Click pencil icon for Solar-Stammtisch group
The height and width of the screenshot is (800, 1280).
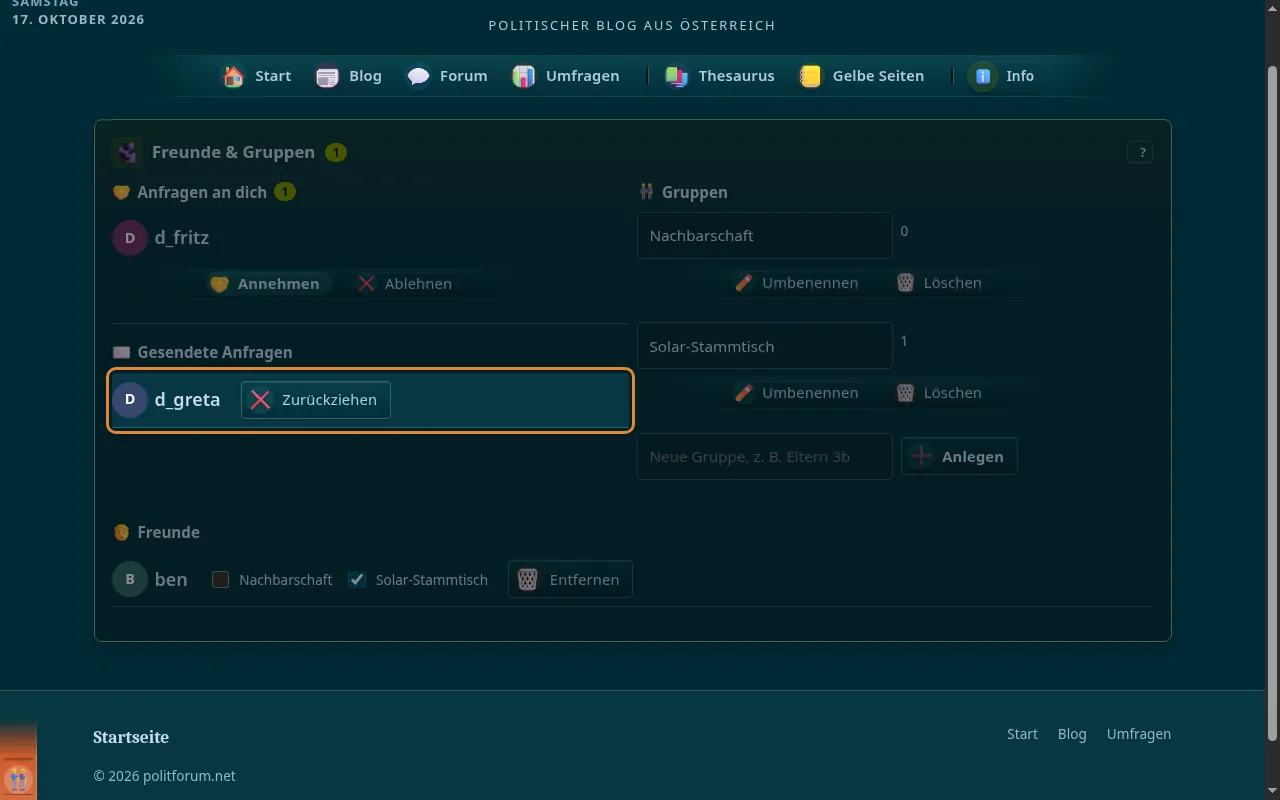click(x=743, y=393)
